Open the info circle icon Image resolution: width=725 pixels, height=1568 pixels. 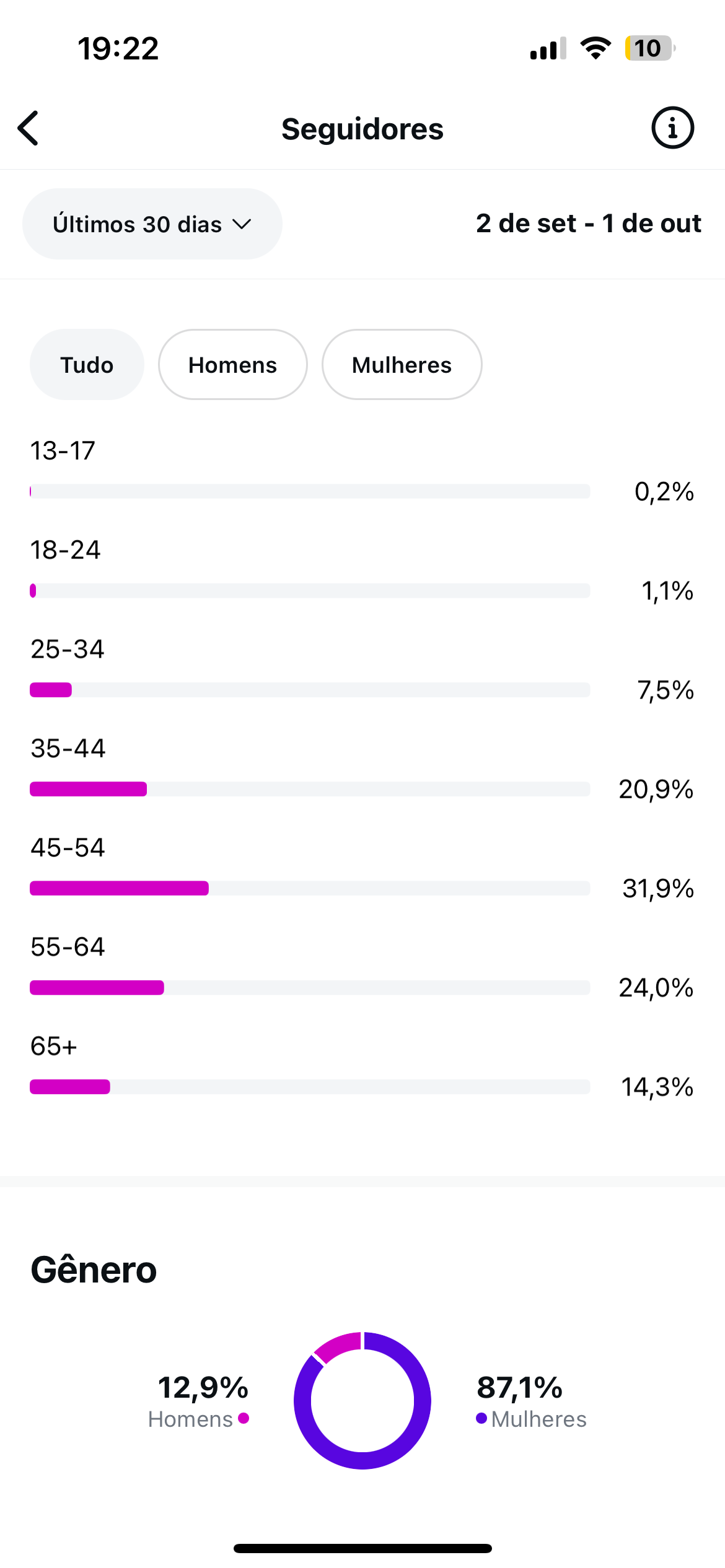click(x=672, y=128)
